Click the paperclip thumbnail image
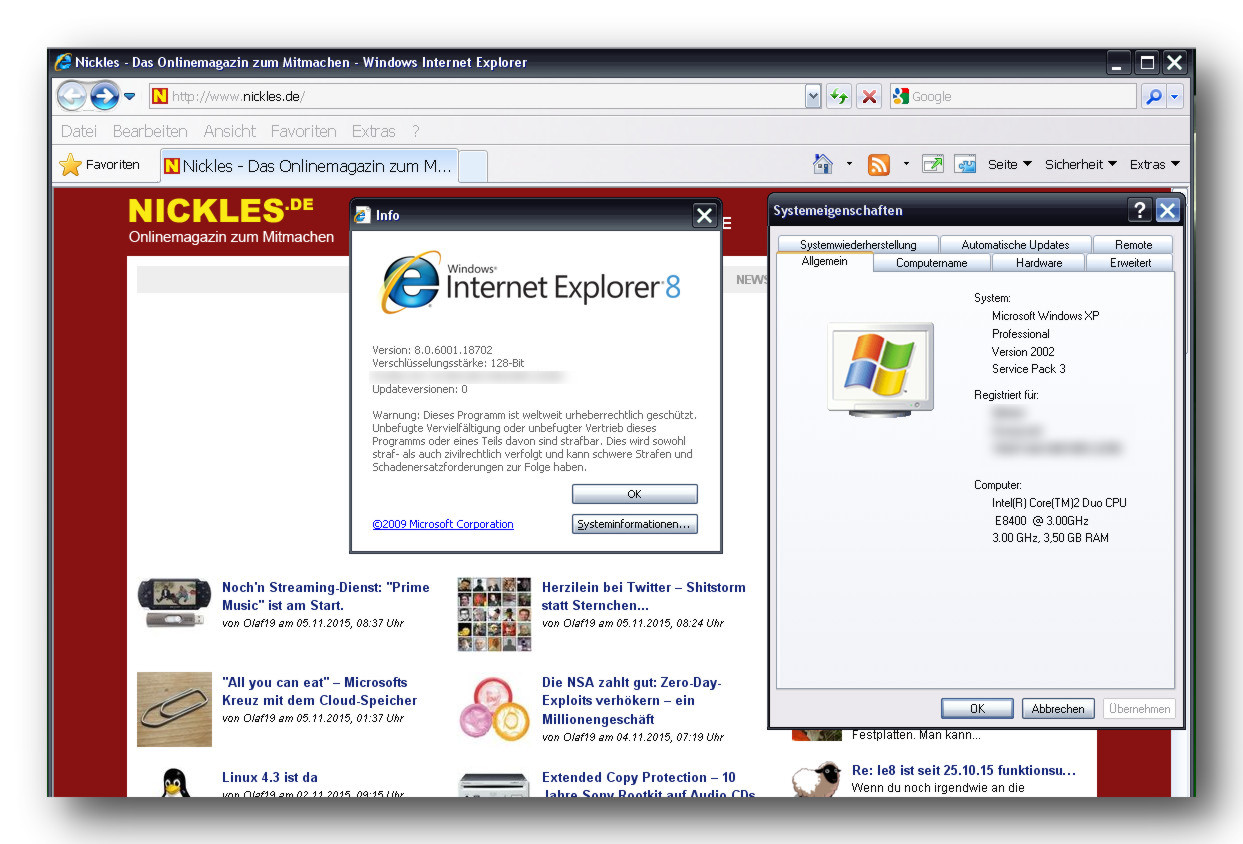Image resolution: width=1243 pixels, height=844 pixels. [174, 709]
